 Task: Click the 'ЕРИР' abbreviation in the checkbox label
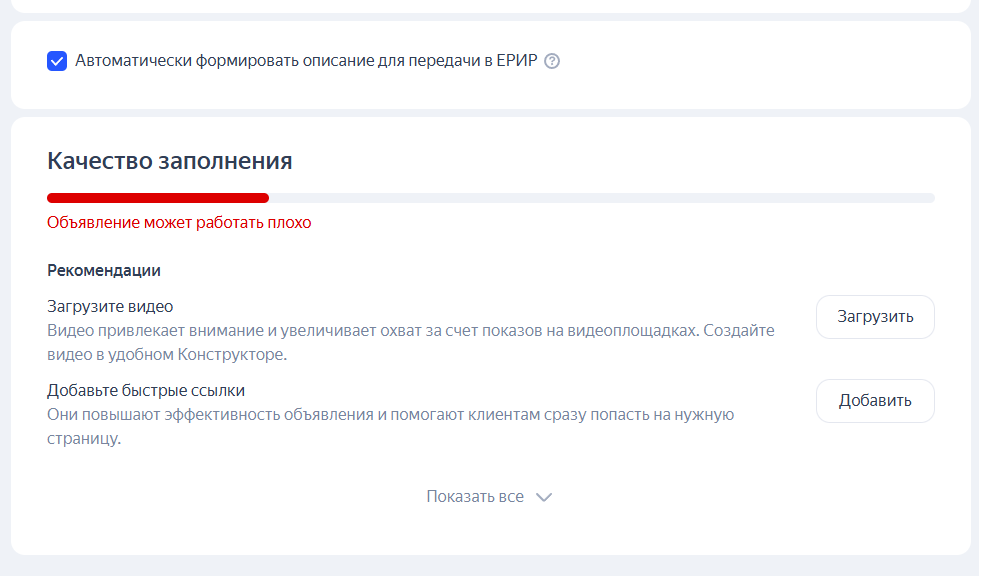pyautogui.click(x=516, y=61)
